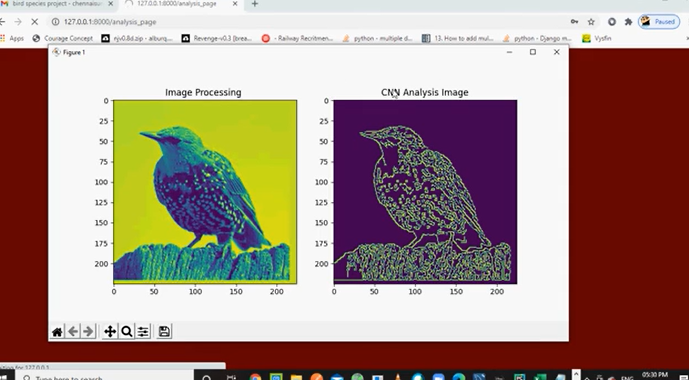Select the Pan axes tool
Screen dimensions: 689x380
click(x=110, y=332)
